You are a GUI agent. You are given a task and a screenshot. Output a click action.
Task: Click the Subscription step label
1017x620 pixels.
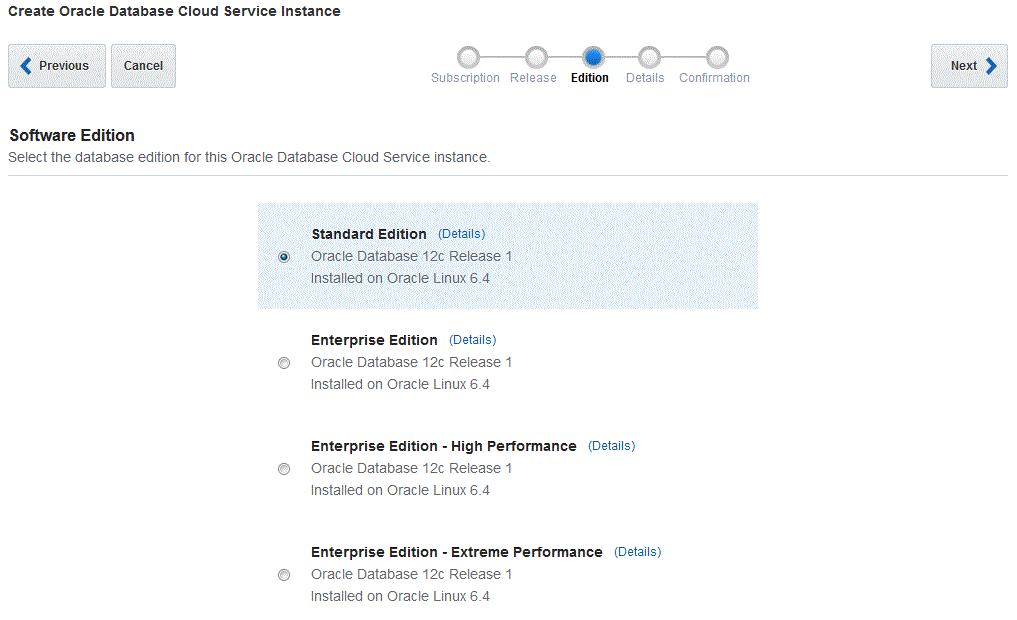pos(465,78)
